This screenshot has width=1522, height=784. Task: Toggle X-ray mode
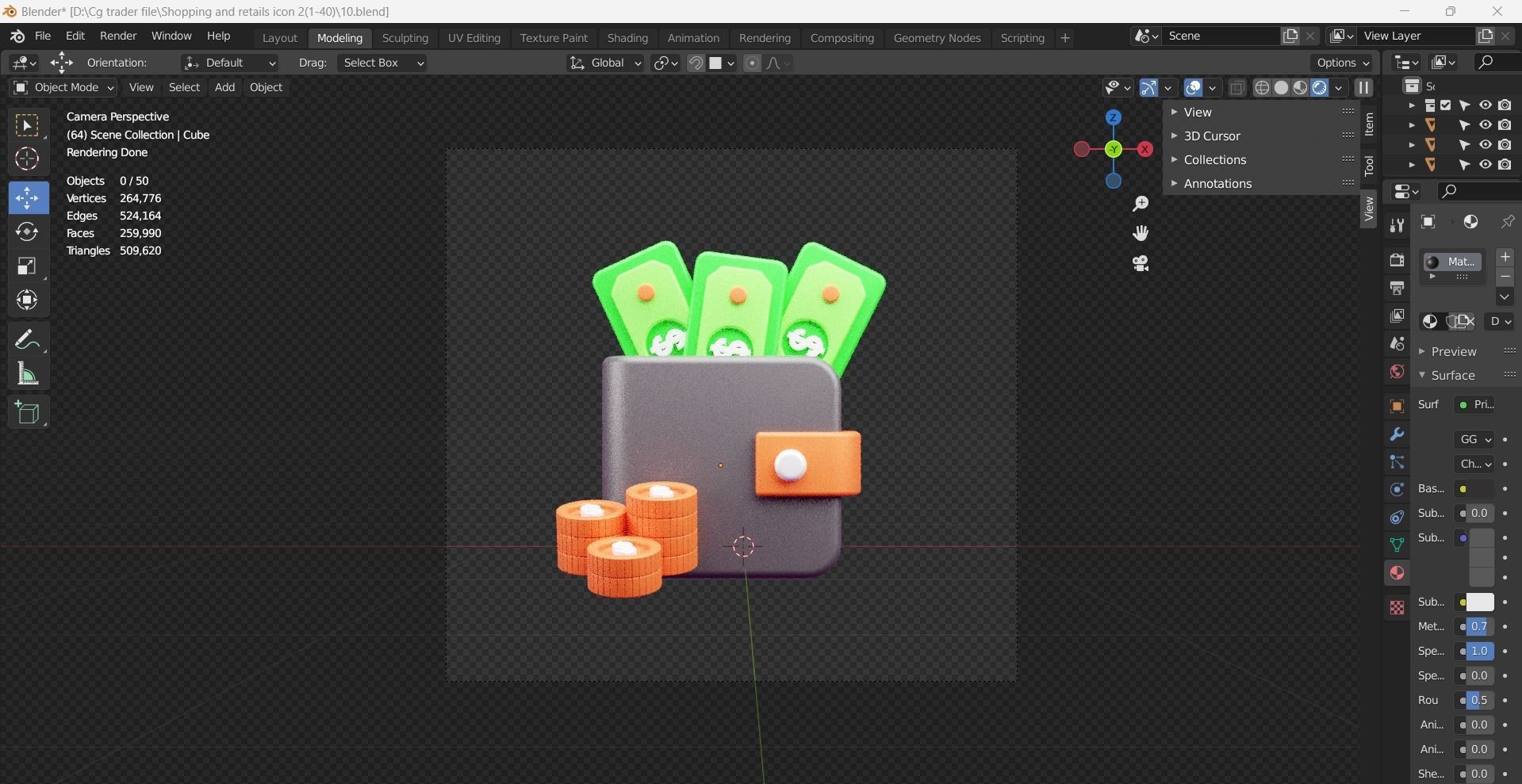1236,87
